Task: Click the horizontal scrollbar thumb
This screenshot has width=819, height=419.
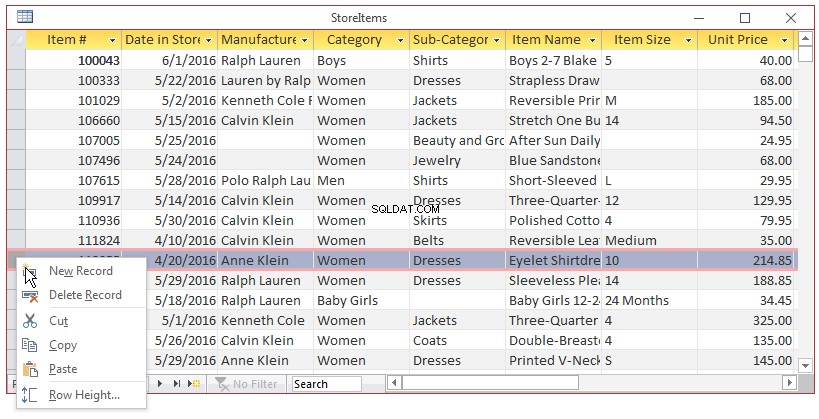Action: coord(490,383)
